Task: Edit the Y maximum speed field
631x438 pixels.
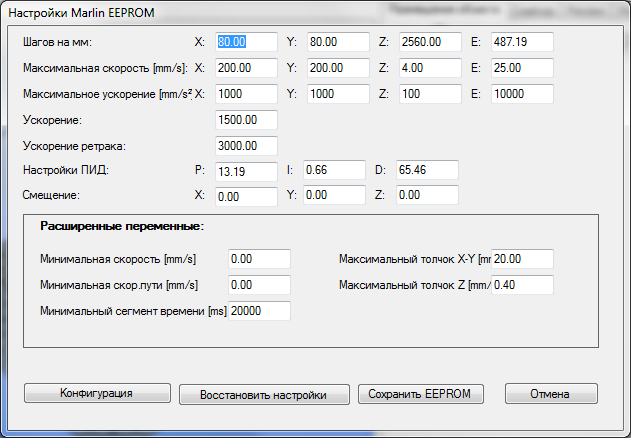Action: tap(336, 69)
